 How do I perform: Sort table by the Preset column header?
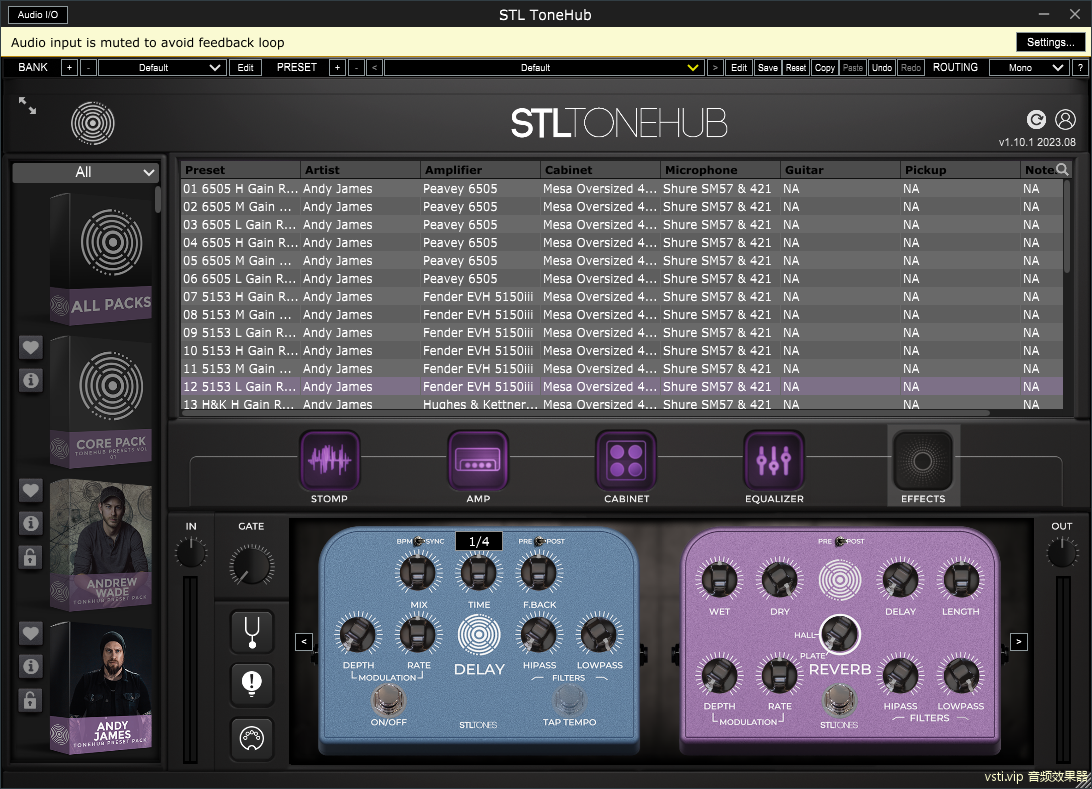tap(241, 170)
